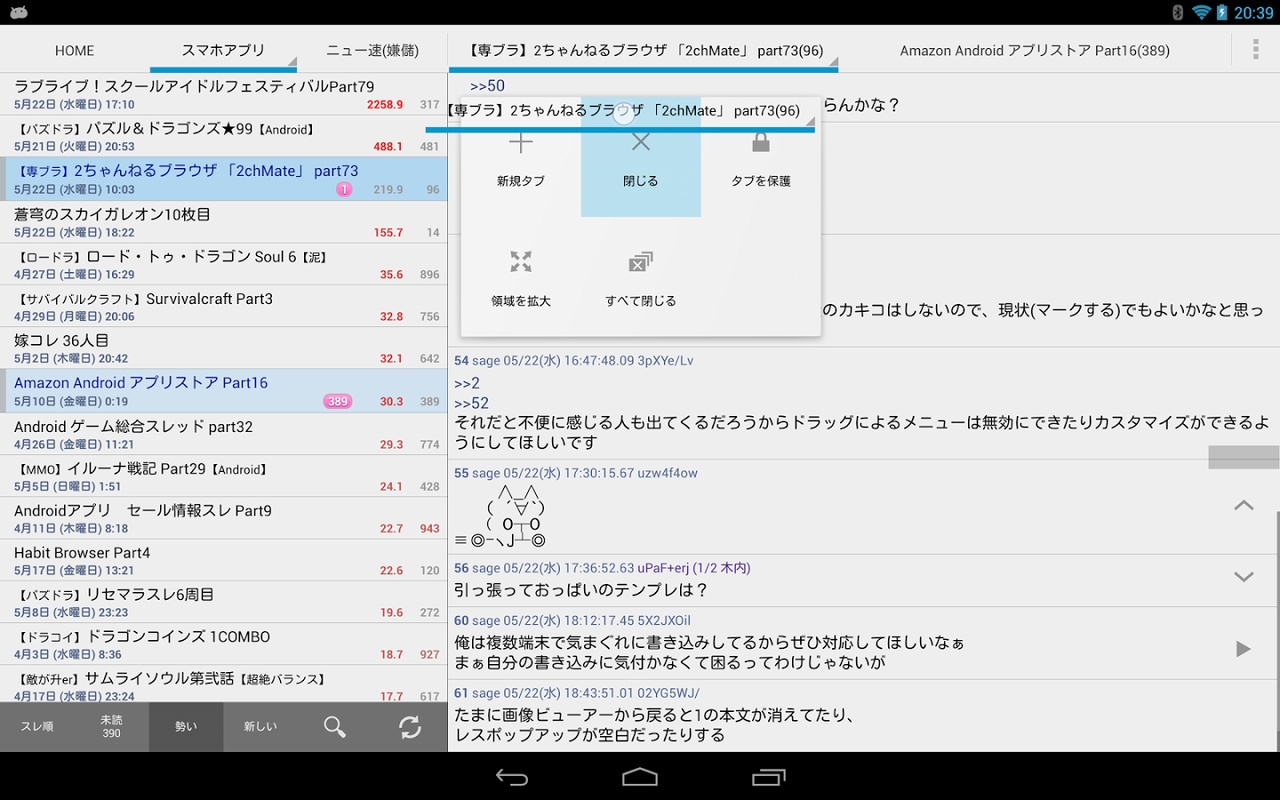Refresh the thread list

coord(410,727)
